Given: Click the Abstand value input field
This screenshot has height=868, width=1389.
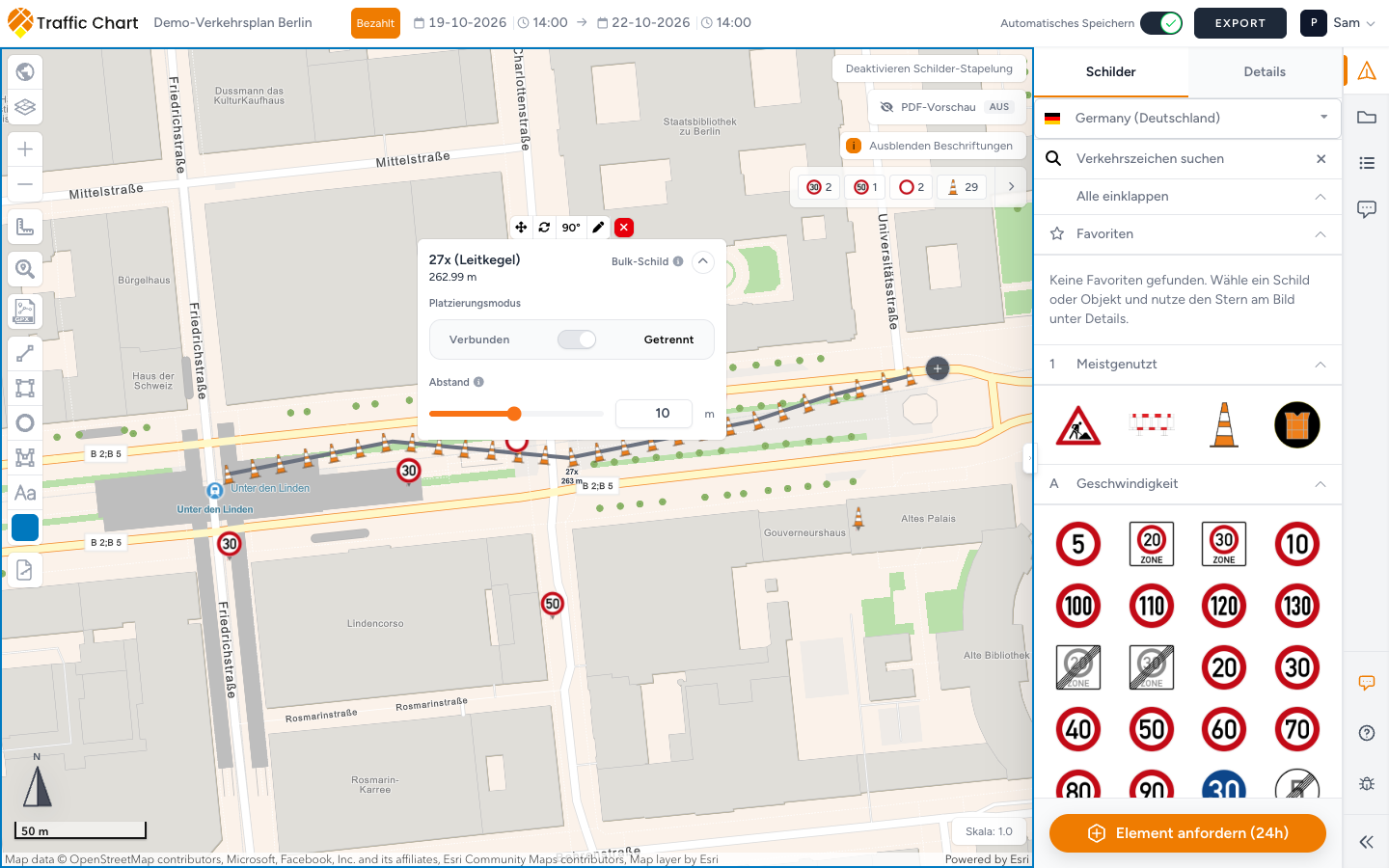Looking at the screenshot, I should point(654,414).
